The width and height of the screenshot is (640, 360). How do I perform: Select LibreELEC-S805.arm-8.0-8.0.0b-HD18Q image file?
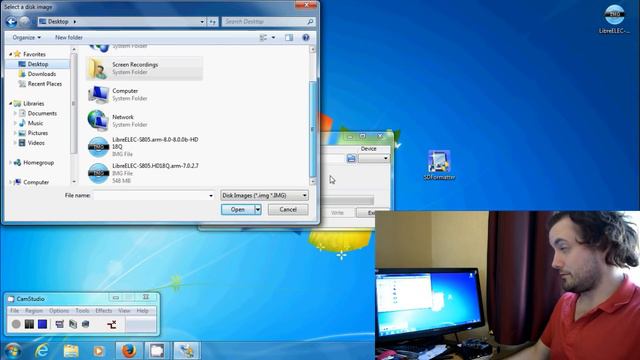point(144,147)
